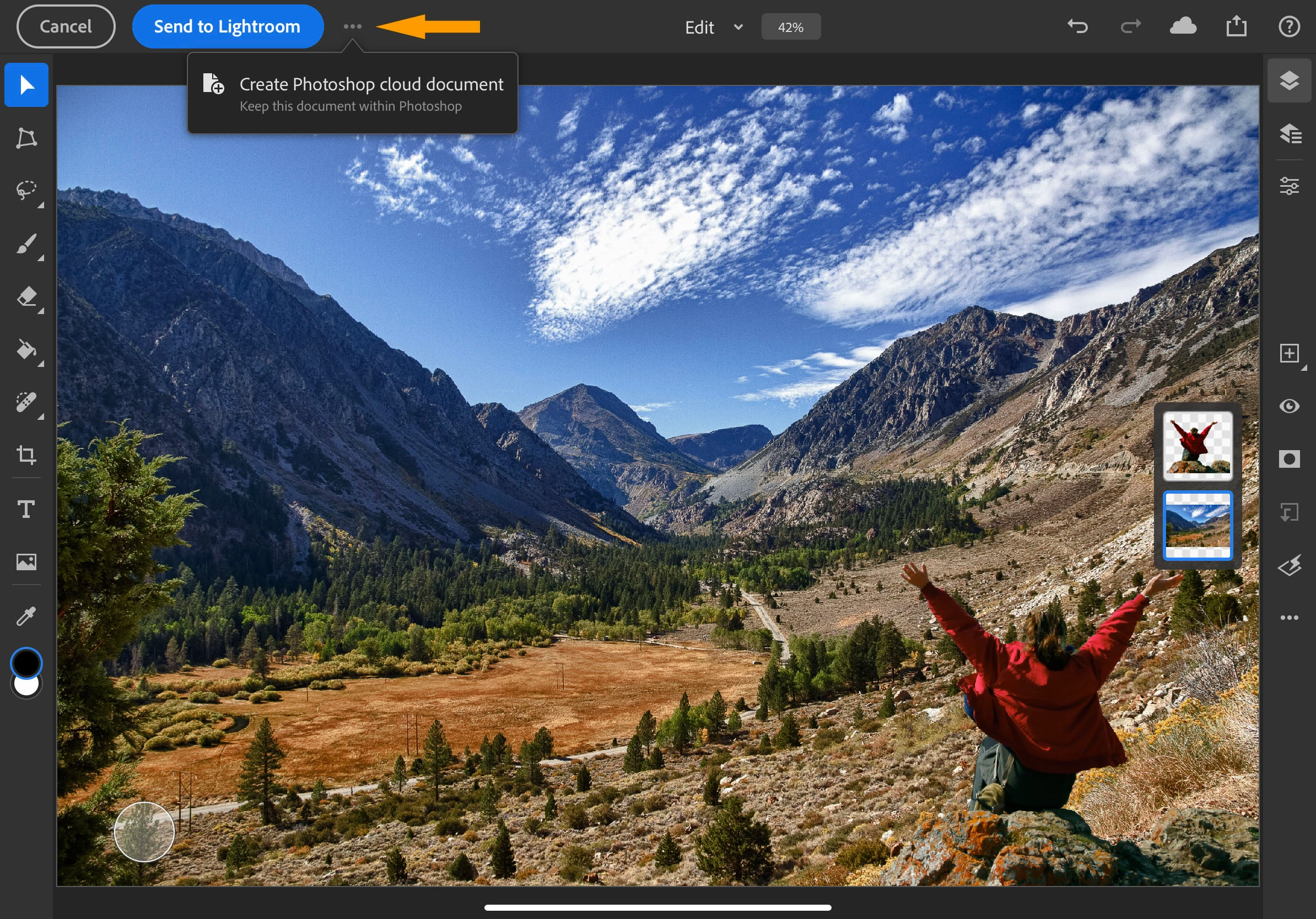This screenshot has width=1316, height=919.
Task: Select the Transform tool
Action: coord(26,138)
